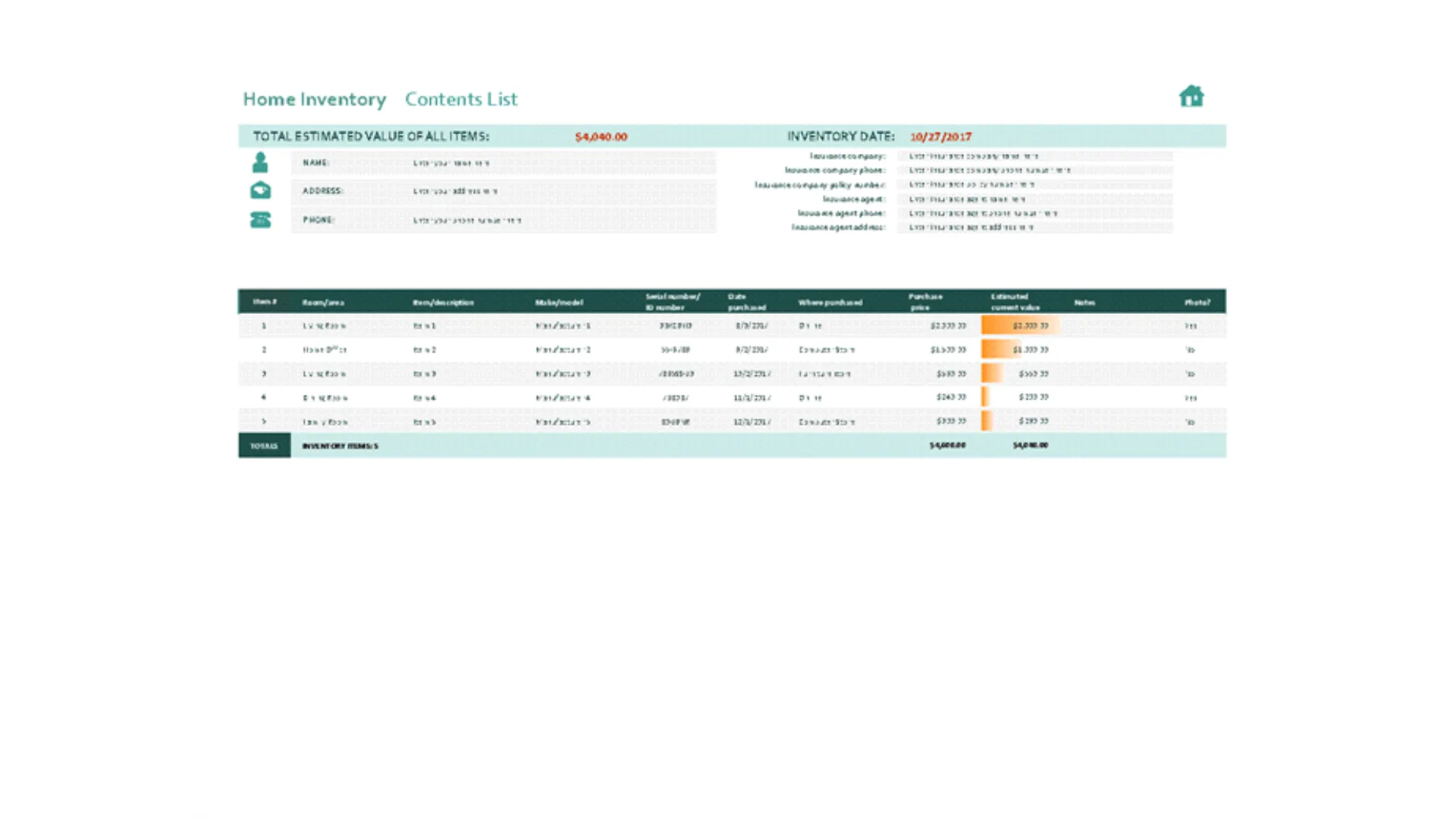Select the item number cell in row 1
Image resolution: width=1456 pixels, height=819 pixels.
tap(265, 325)
